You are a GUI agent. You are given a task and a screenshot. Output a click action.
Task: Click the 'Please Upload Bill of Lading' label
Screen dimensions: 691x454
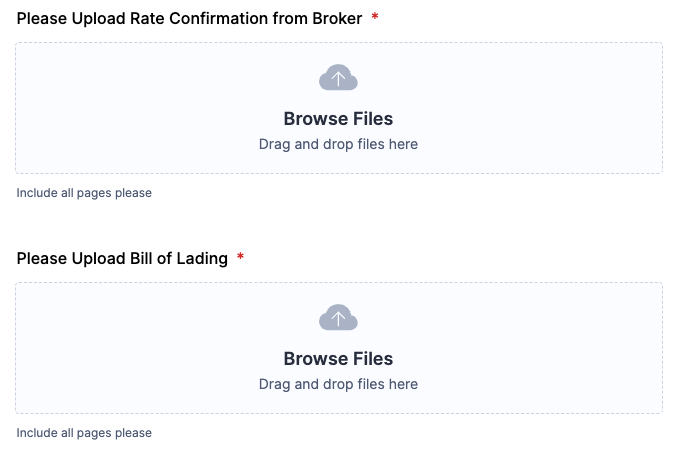pyautogui.click(x=122, y=259)
